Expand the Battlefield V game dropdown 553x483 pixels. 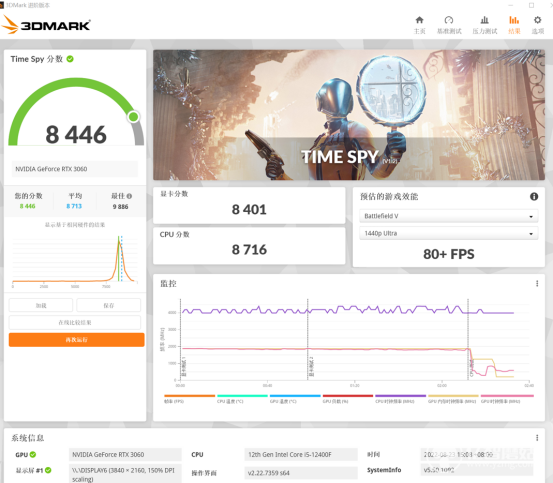pyautogui.click(x=449, y=216)
